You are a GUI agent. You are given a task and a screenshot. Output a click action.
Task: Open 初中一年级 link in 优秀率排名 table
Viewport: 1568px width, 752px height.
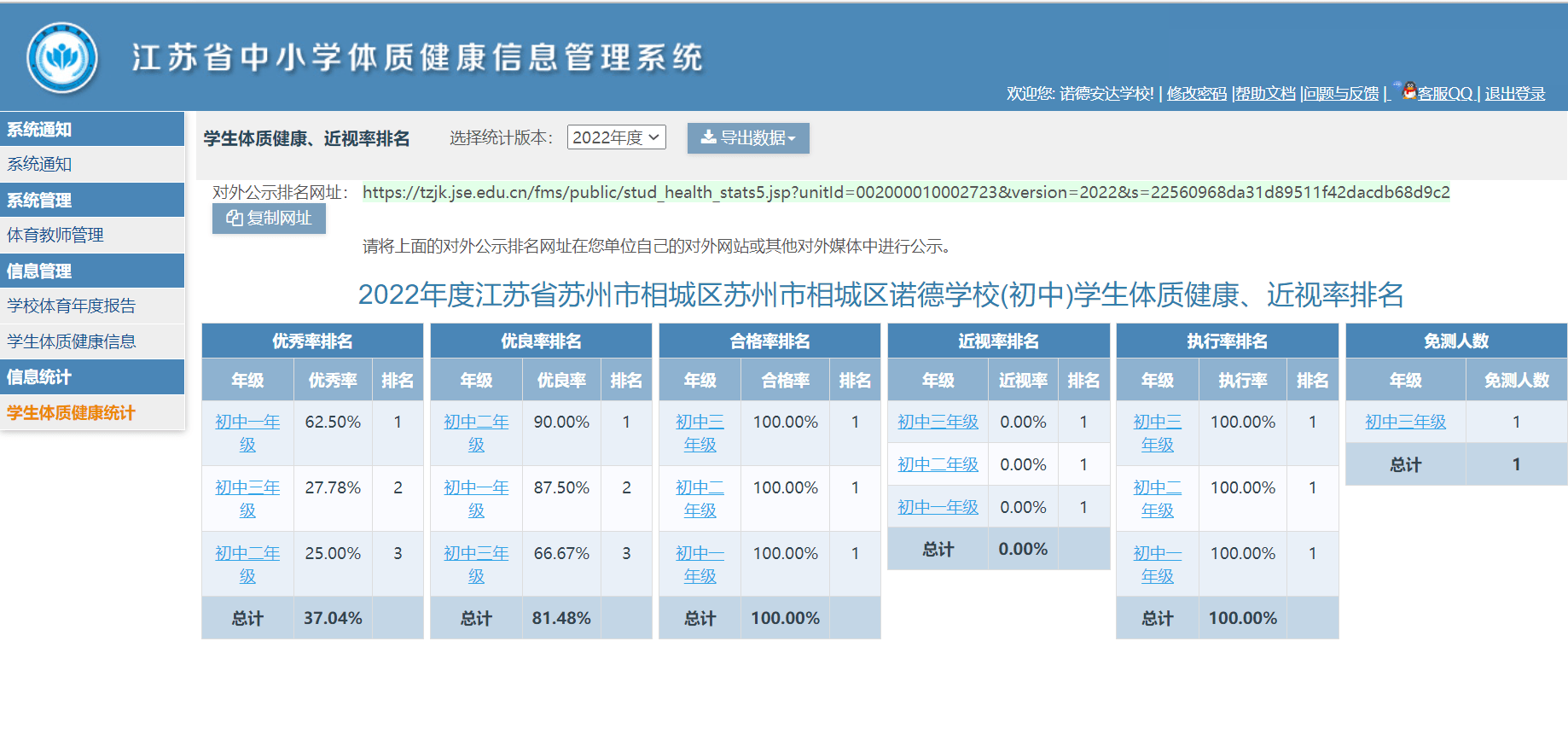247,433
